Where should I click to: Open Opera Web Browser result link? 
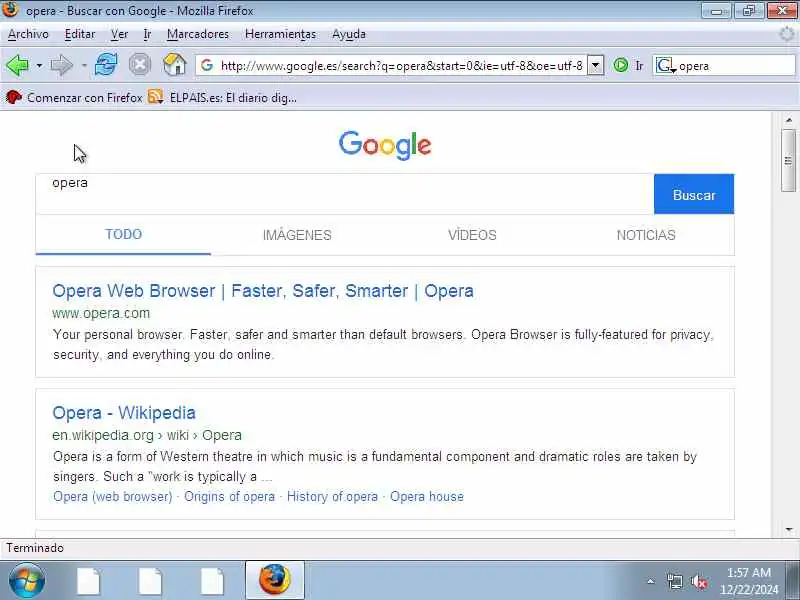[x=263, y=291]
